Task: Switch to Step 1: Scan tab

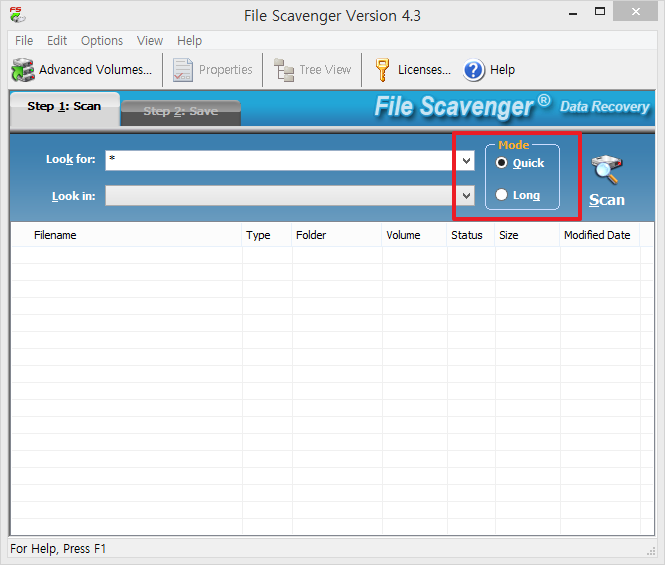Action: click(64, 108)
